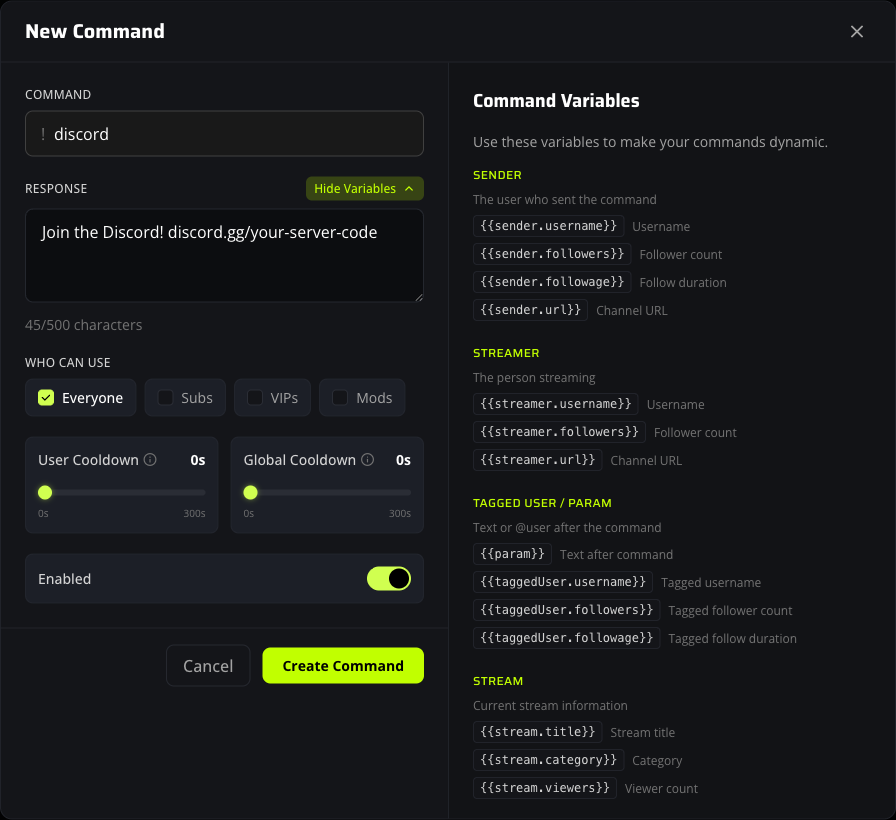Click the User Cooldown slider handle
The image size is (896, 820).
click(45, 492)
